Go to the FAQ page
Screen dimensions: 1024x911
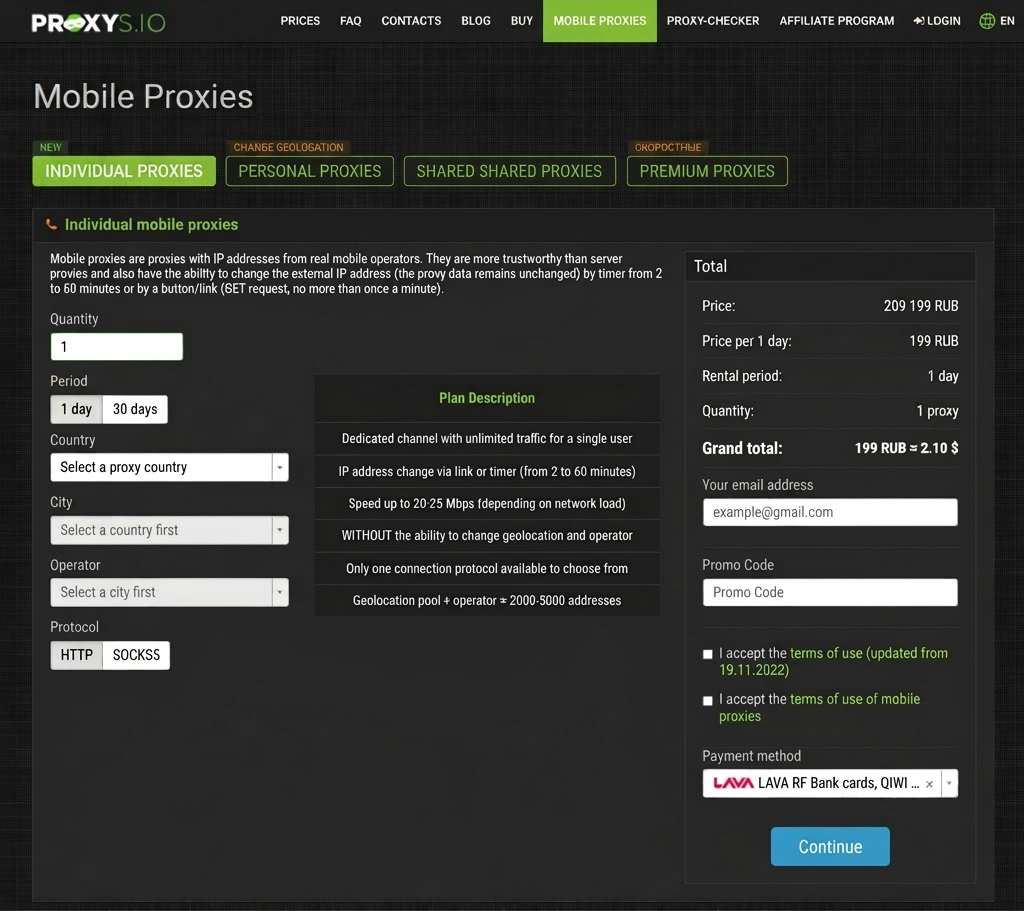[351, 21]
